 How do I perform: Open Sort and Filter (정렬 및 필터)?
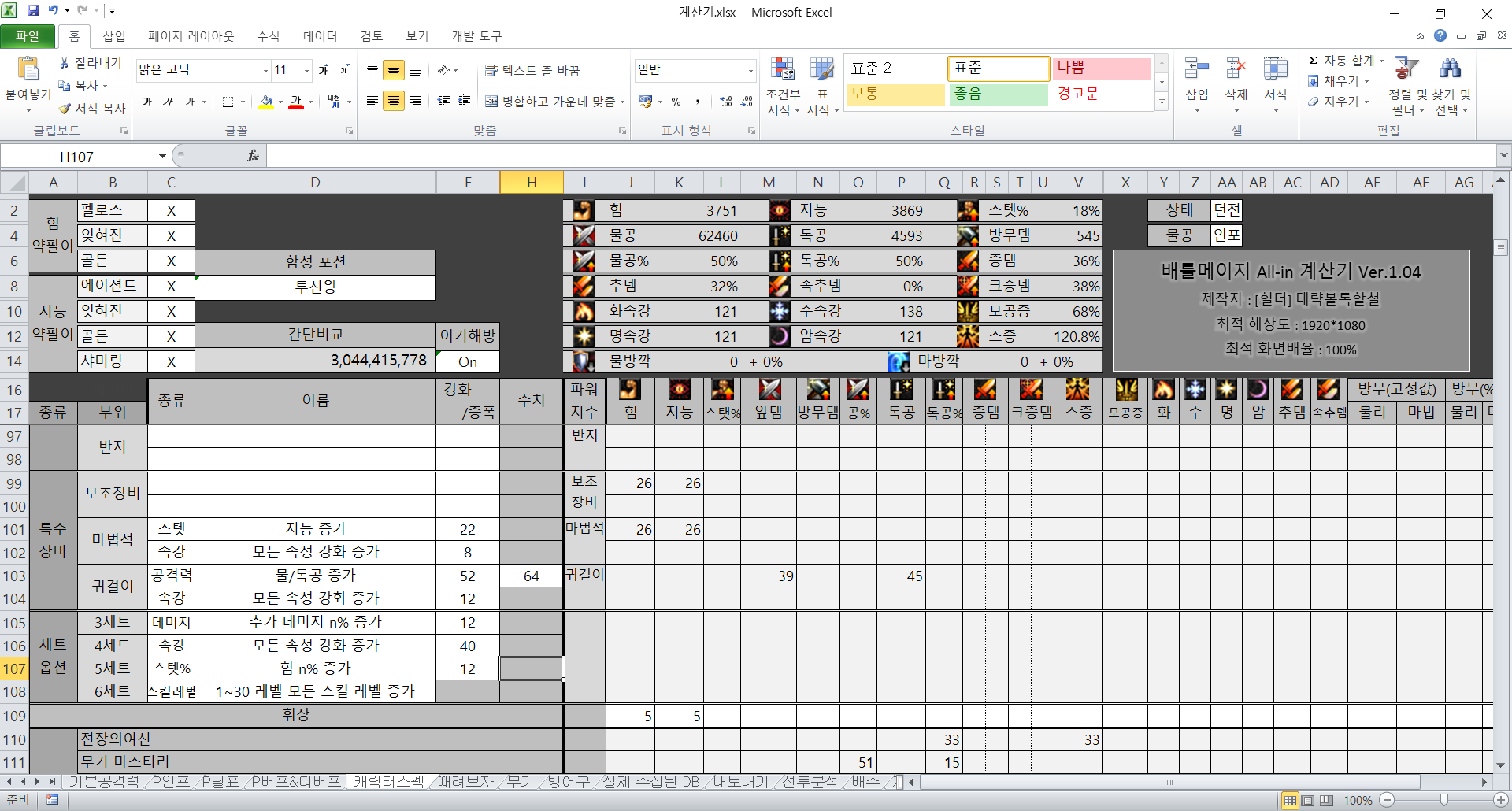click(1406, 70)
